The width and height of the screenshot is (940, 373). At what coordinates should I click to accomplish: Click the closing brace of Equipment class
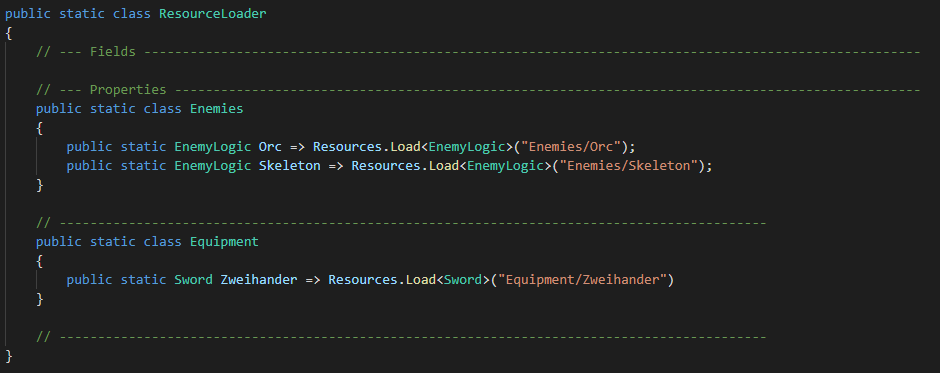pyautogui.click(x=40, y=299)
